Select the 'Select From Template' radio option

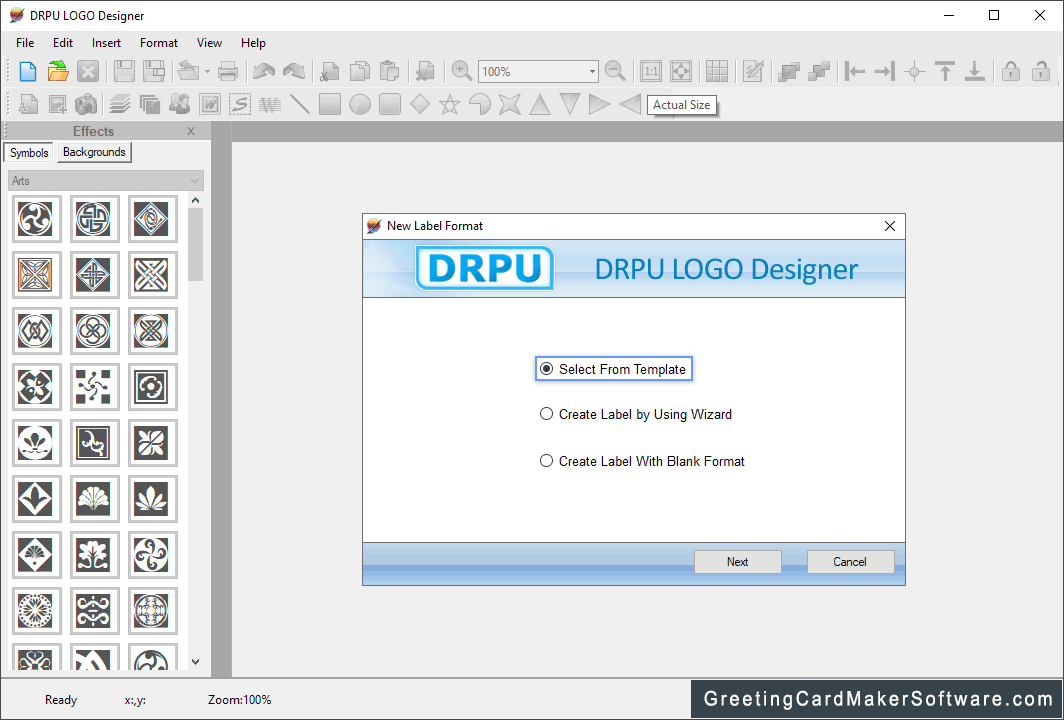pyautogui.click(x=613, y=369)
